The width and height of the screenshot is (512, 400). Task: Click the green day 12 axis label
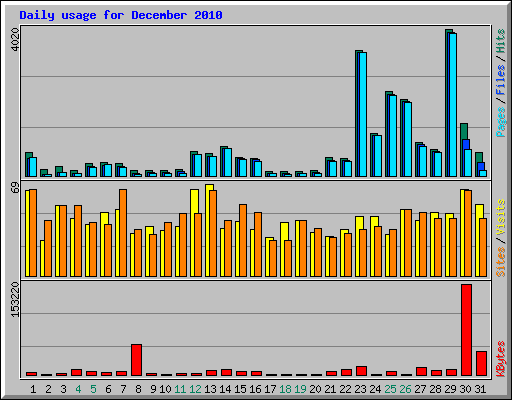(x=195, y=389)
